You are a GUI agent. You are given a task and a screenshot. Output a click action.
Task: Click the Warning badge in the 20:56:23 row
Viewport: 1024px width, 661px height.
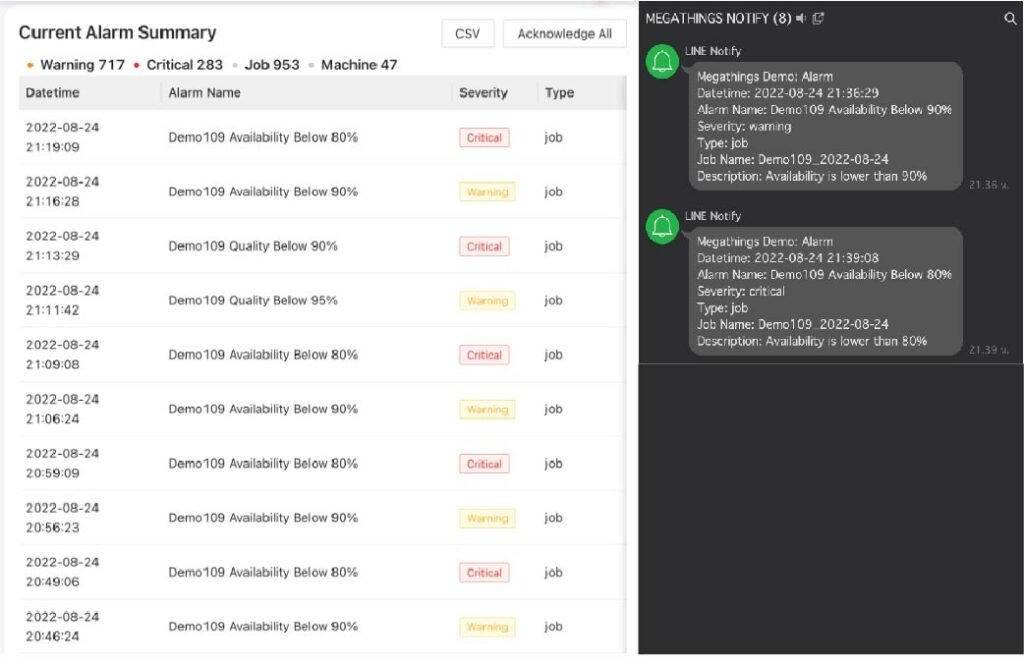(487, 518)
